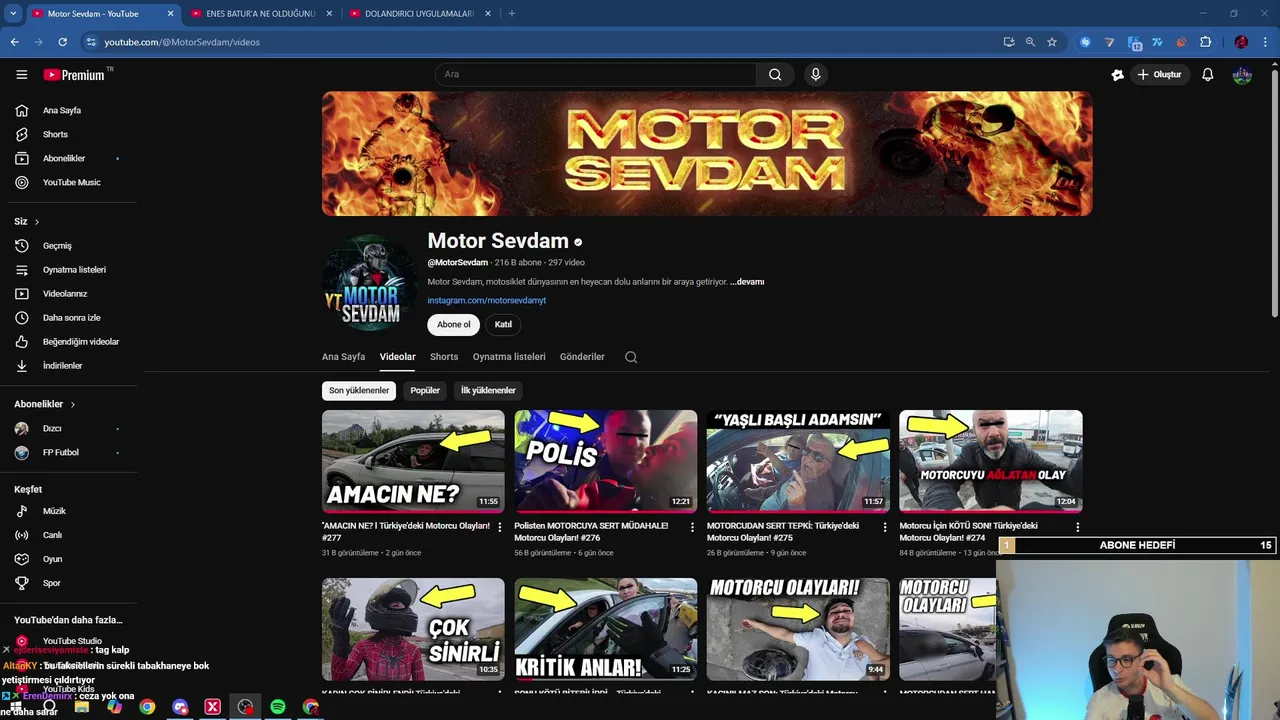Click the search magnifier button

click(x=775, y=74)
